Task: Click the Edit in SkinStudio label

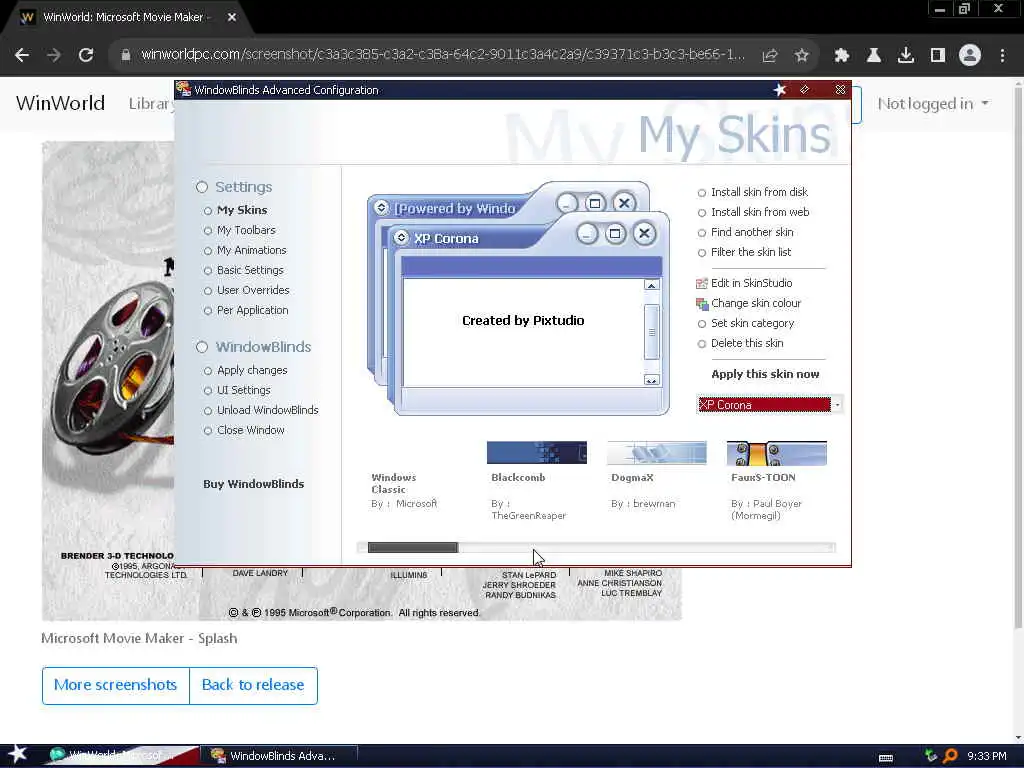Action: click(x=752, y=283)
